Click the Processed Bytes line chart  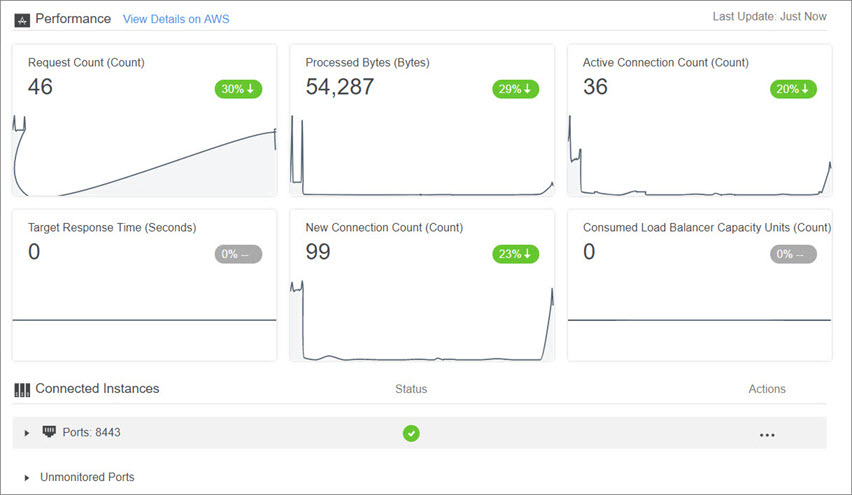click(x=421, y=160)
